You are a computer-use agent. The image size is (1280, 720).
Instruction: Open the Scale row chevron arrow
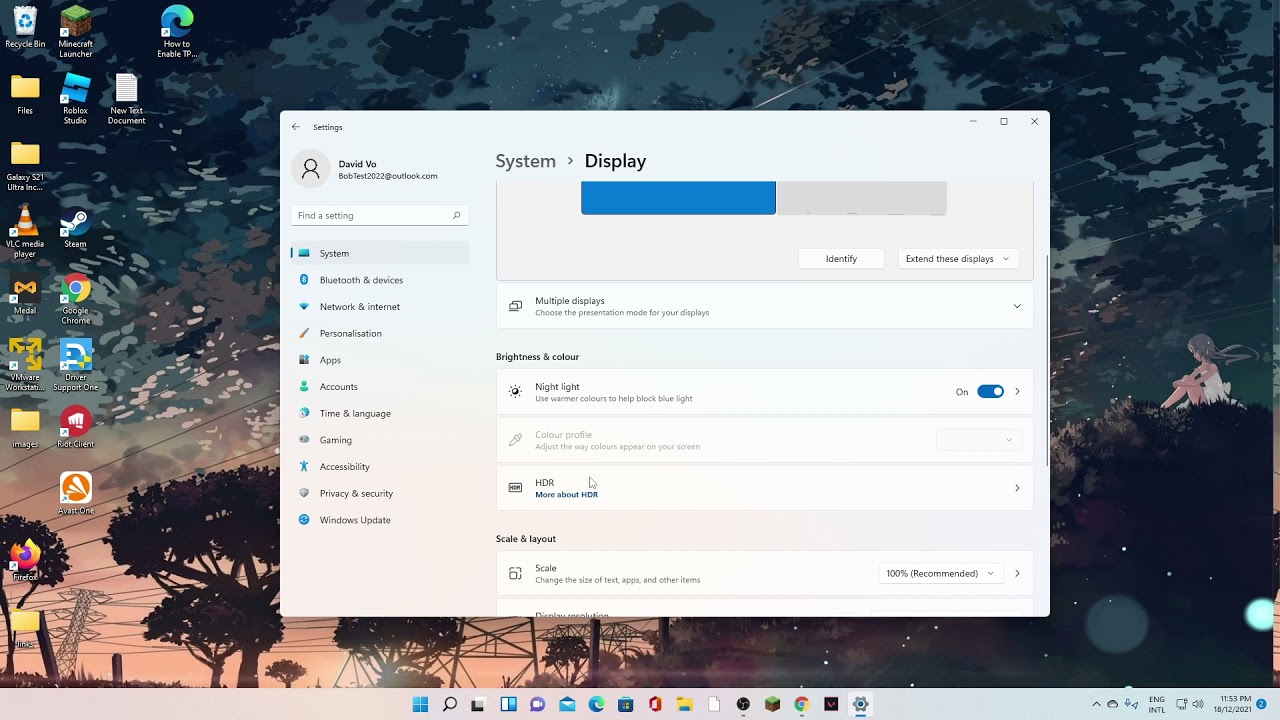pyautogui.click(x=1017, y=574)
